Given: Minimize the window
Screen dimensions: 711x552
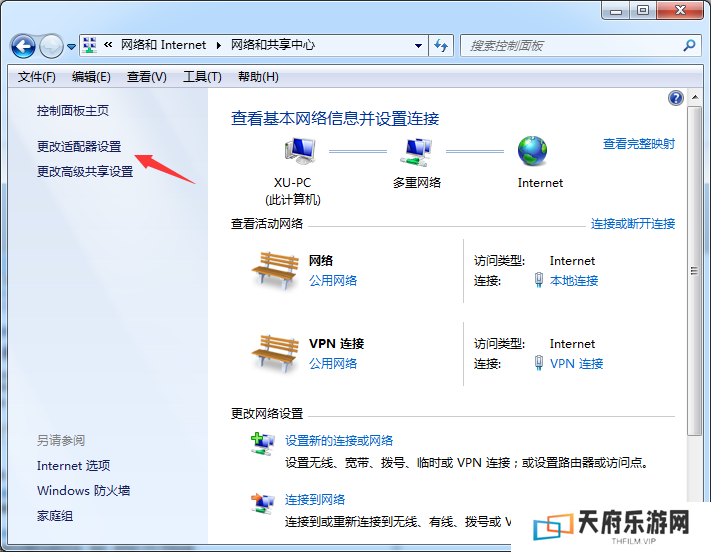Looking at the screenshot, I should coord(616,10).
